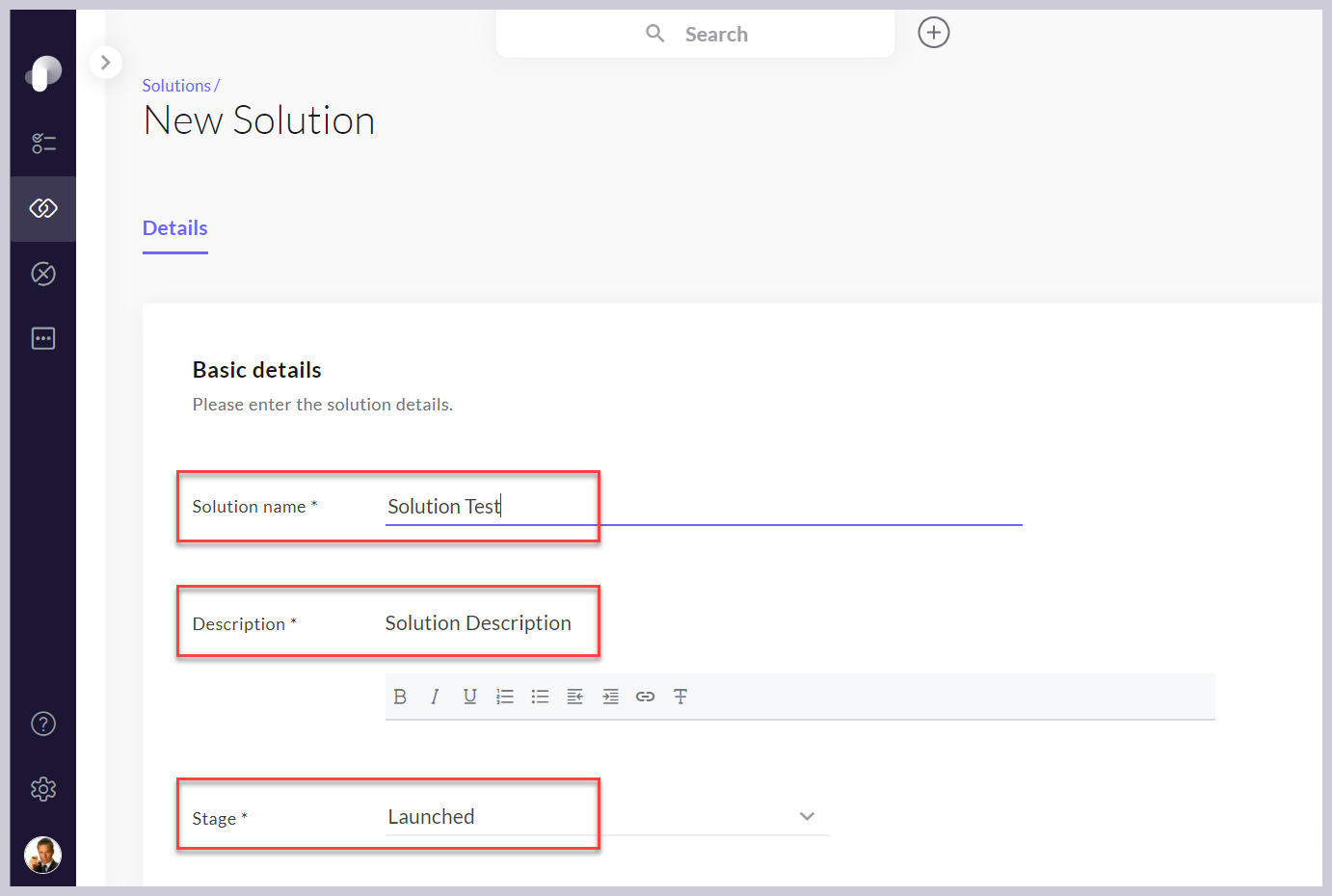Open the tasks checklist sidebar icon

(x=43, y=144)
